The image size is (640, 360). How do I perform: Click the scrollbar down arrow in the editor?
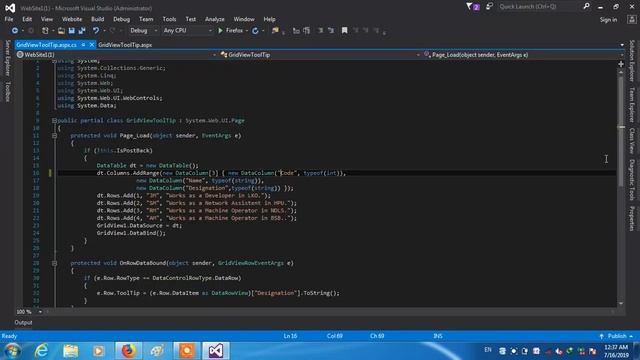point(621,303)
